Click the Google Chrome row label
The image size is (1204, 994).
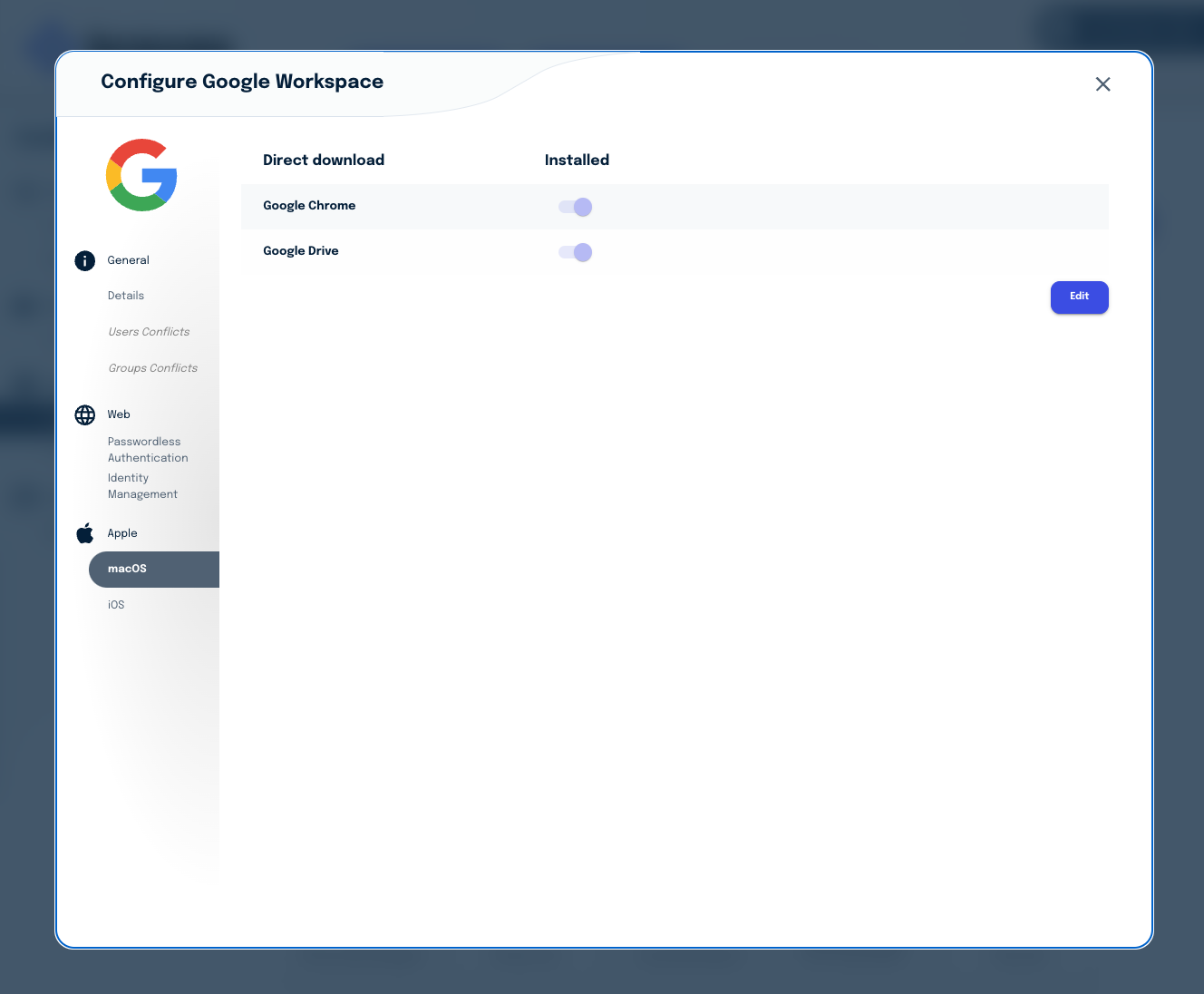tap(309, 206)
